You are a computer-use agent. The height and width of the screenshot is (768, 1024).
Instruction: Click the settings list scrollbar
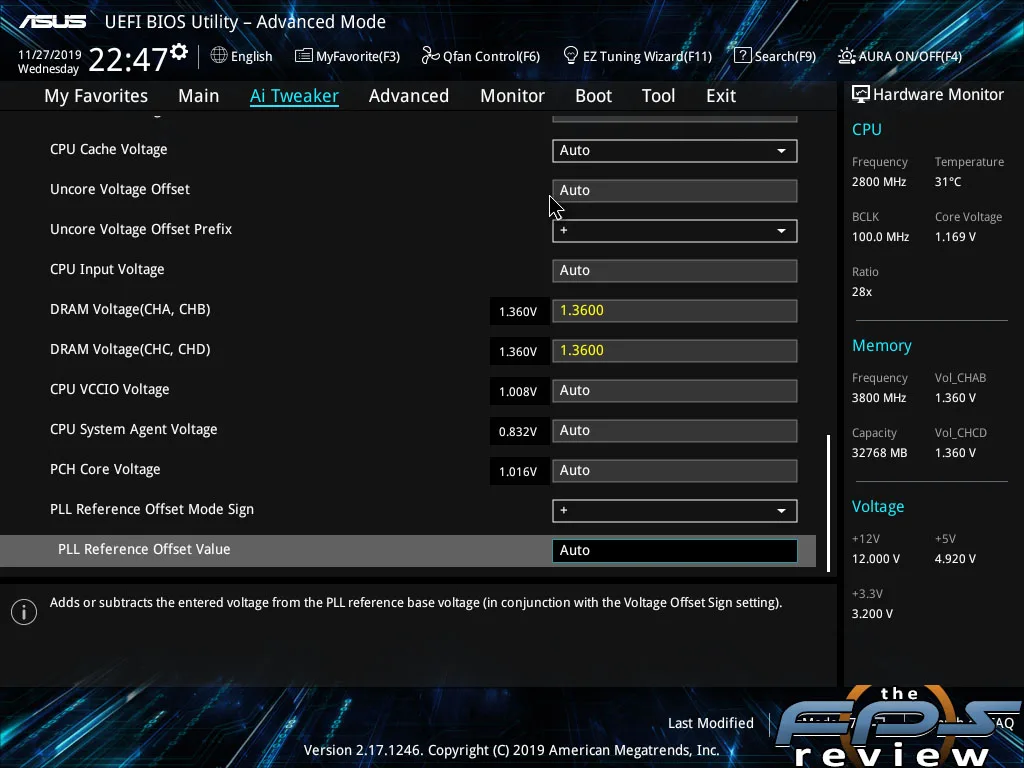click(829, 503)
